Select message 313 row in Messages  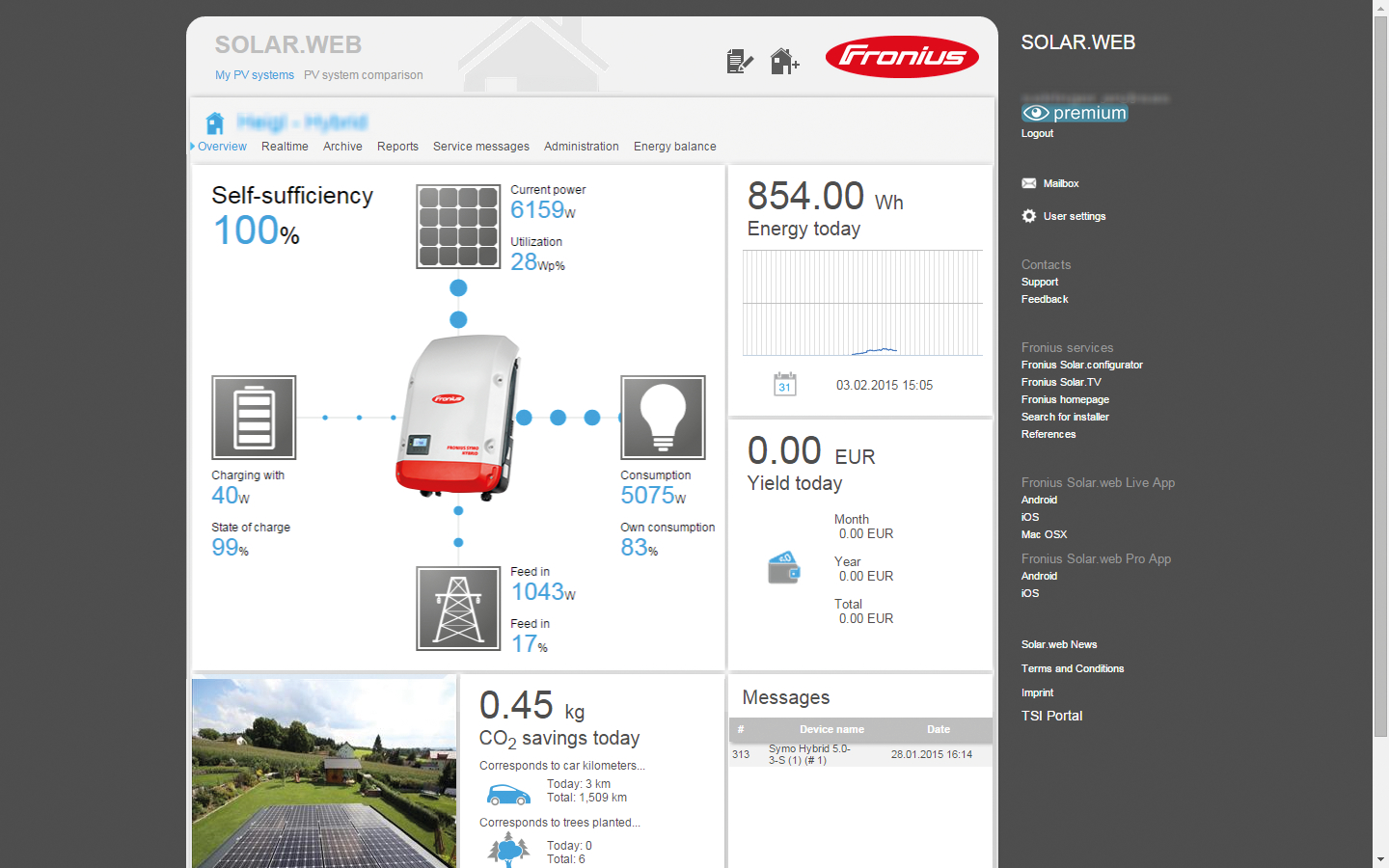click(859, 754)
